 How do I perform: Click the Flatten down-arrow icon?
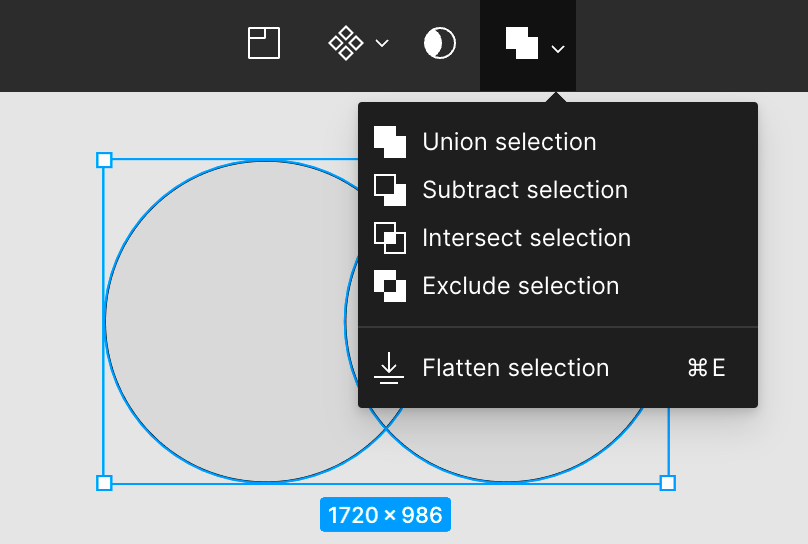click(x=389, y=368)
